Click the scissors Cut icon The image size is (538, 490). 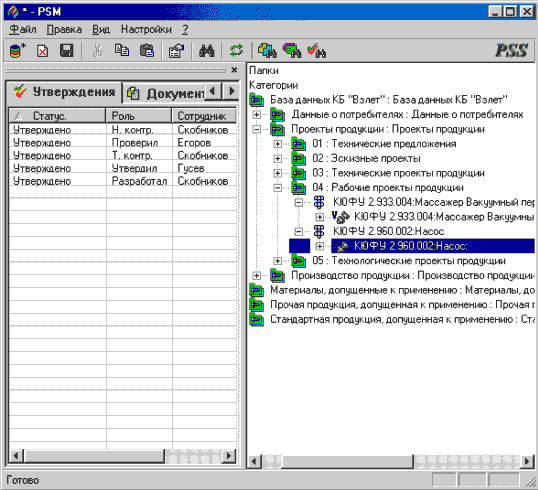97,51
